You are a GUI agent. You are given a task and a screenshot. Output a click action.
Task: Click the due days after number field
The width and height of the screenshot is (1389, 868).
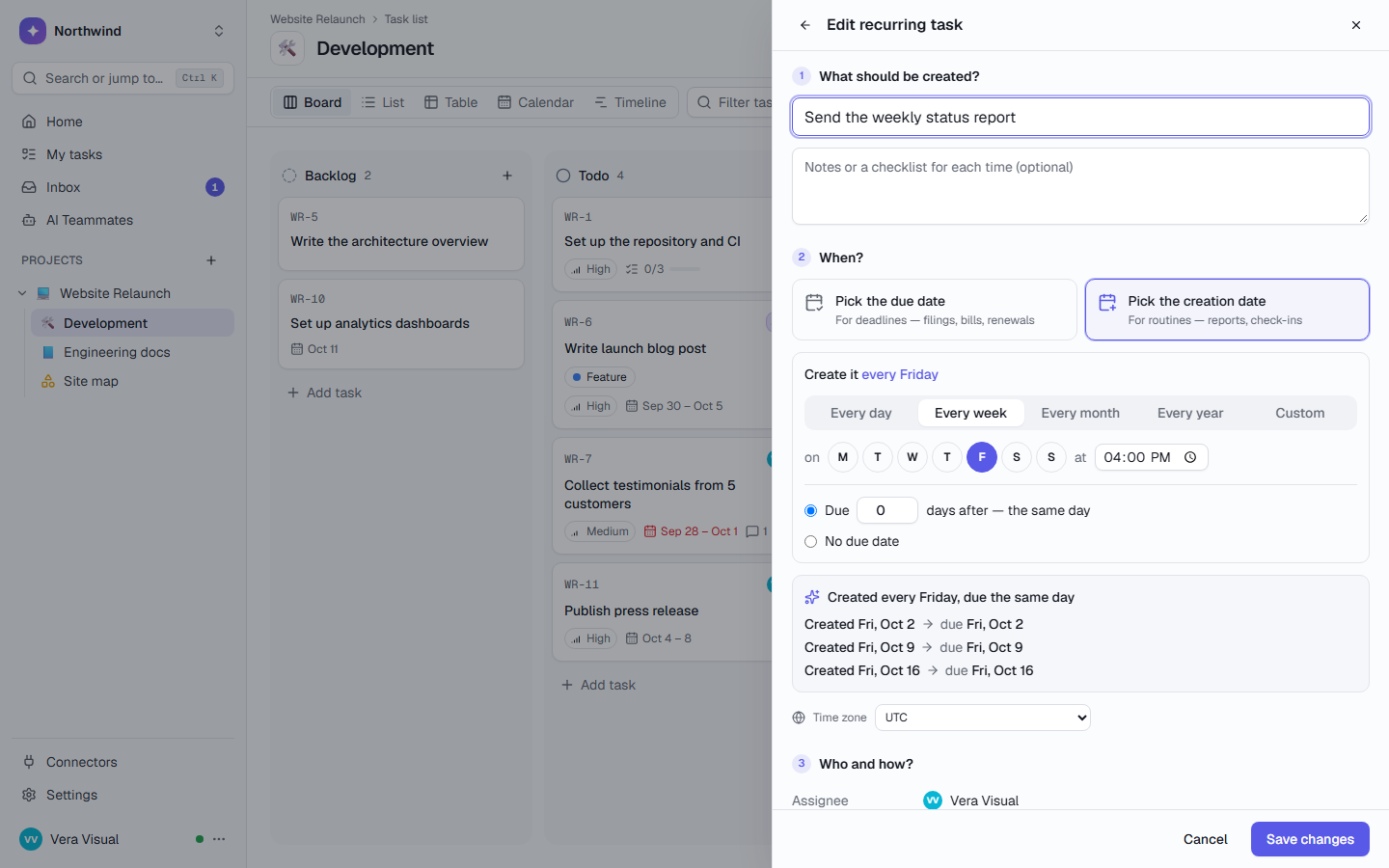tap(887, 510)
